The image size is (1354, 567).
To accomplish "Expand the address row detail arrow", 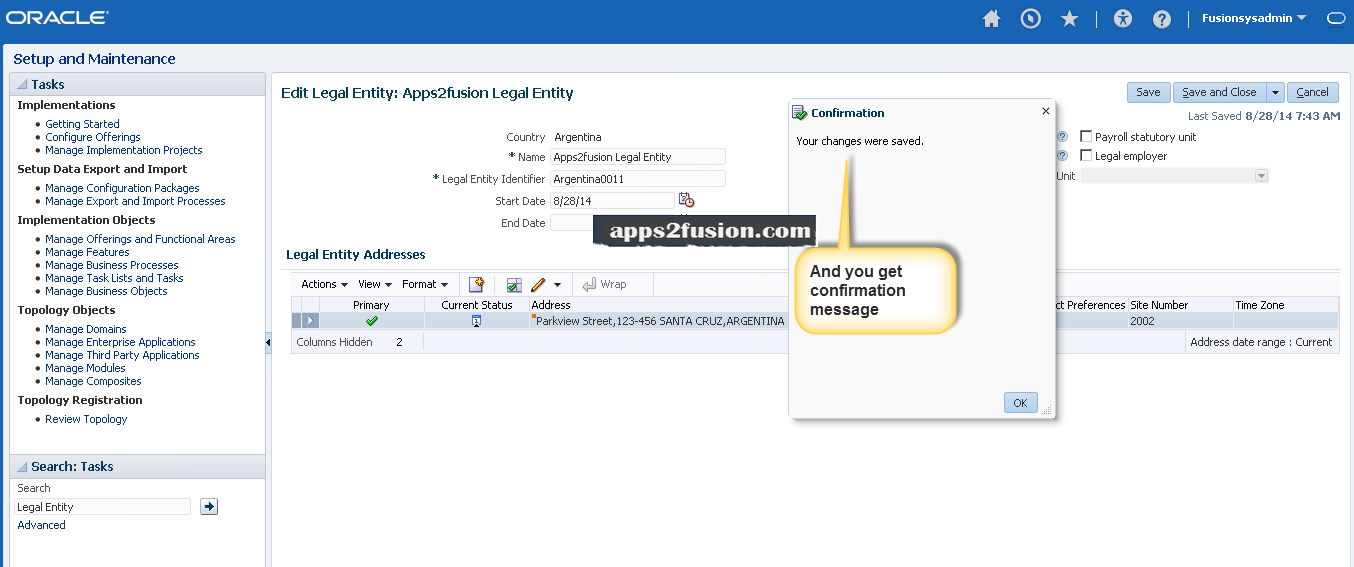I will 311,321.
